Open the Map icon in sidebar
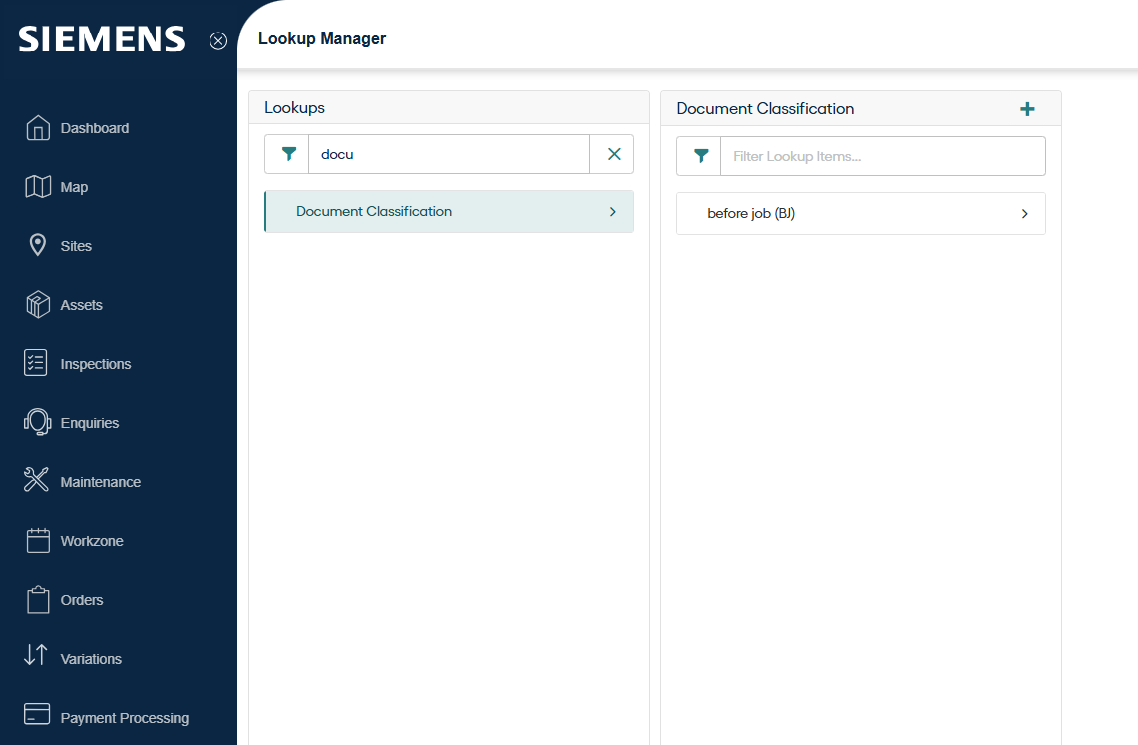1138x745 pixels. [x=38, y=186]
